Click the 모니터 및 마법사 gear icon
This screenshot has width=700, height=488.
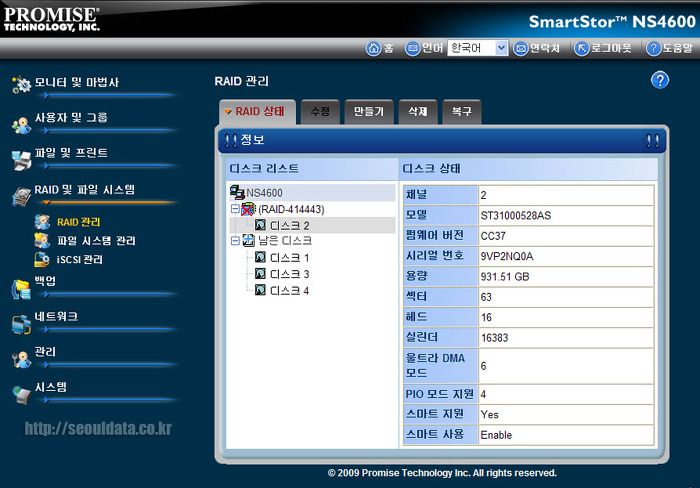(x=21, y=84)
